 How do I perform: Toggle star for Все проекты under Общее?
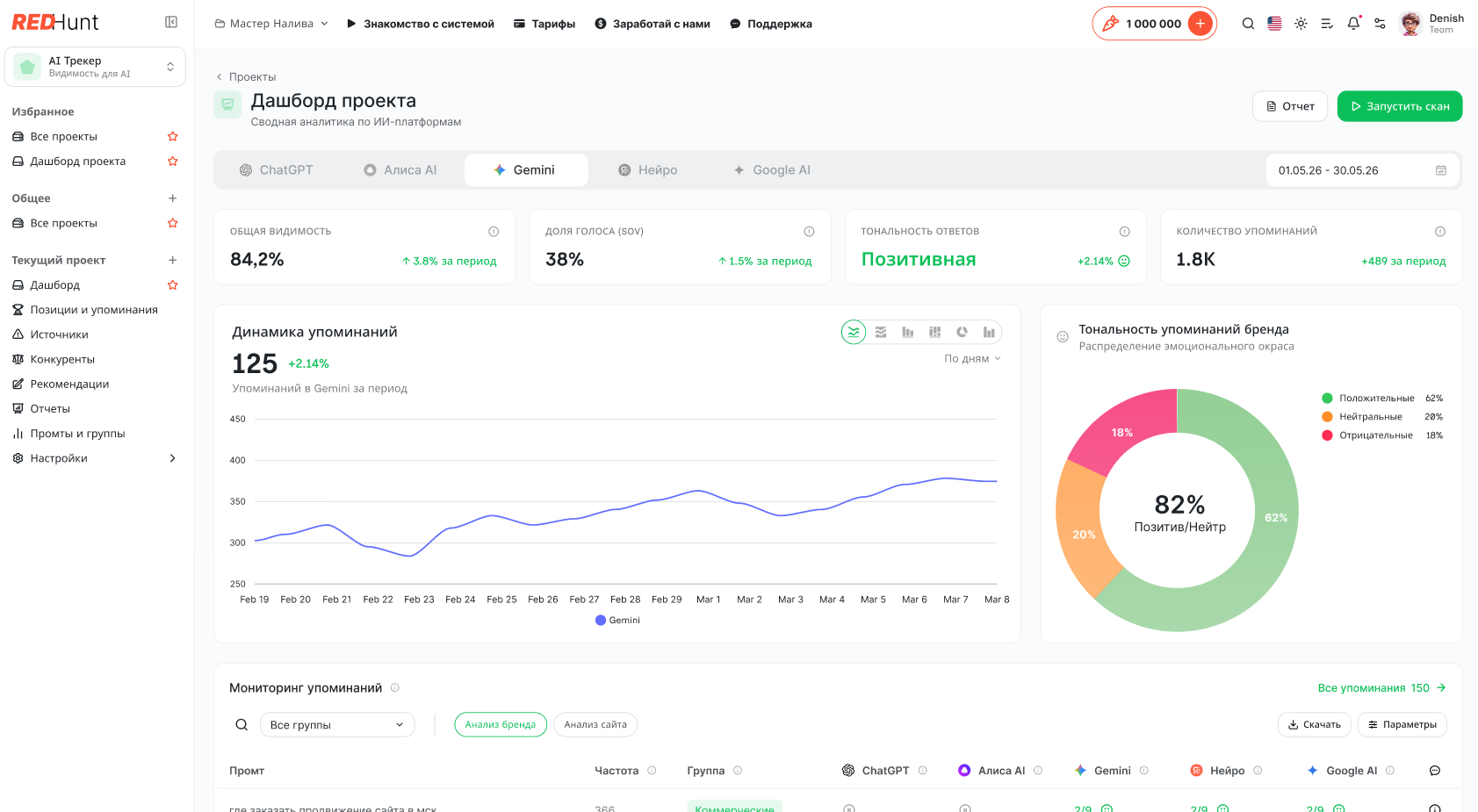[173, 223]
